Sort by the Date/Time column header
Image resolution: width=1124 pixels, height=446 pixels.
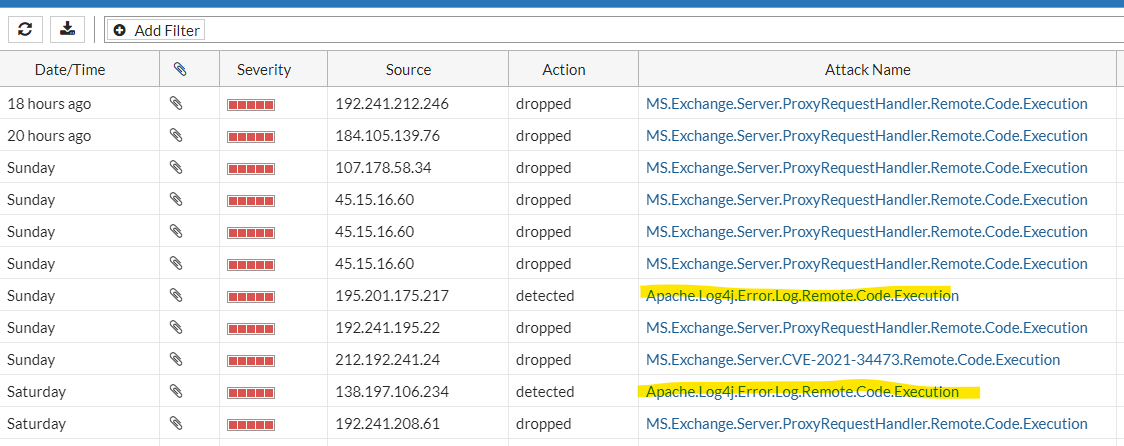(70, 69)
